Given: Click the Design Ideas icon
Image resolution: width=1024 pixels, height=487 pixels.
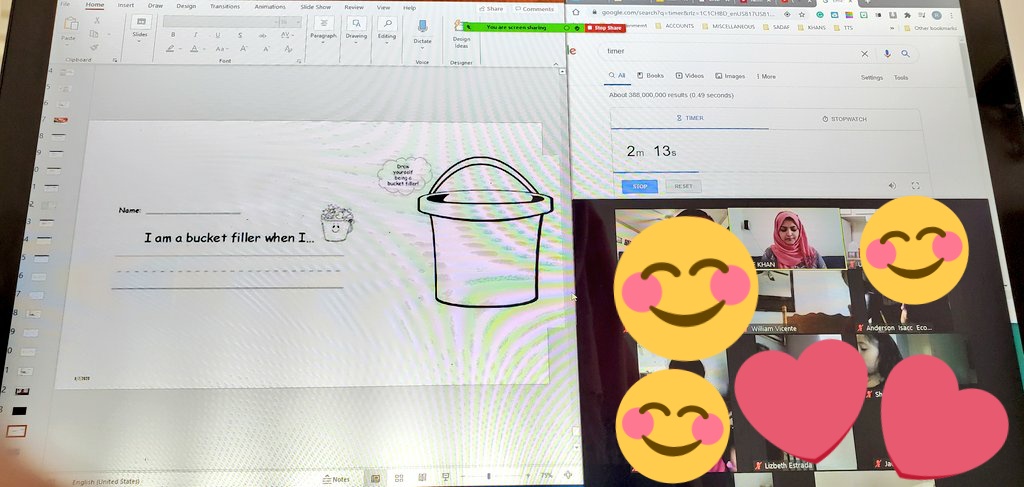Looking at the screenshot, I should point(461,26).
